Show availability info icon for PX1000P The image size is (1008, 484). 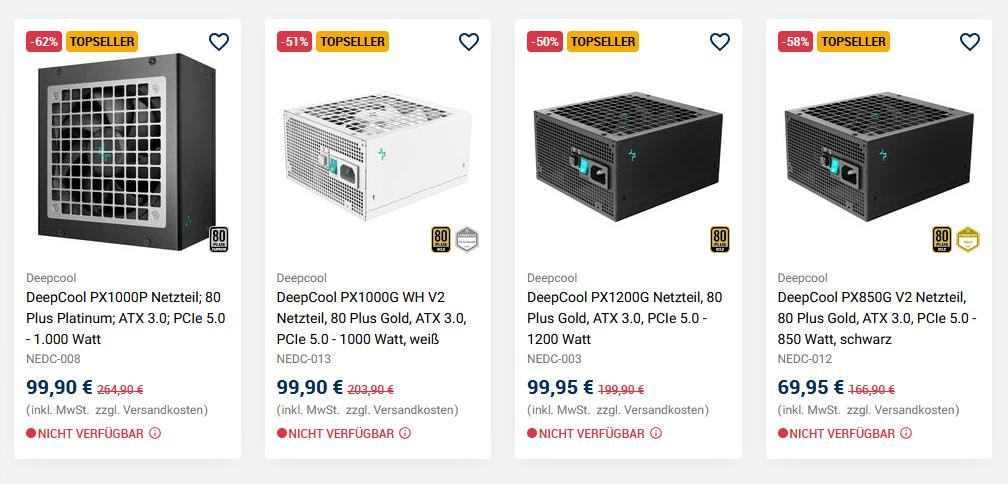(155, 434)
